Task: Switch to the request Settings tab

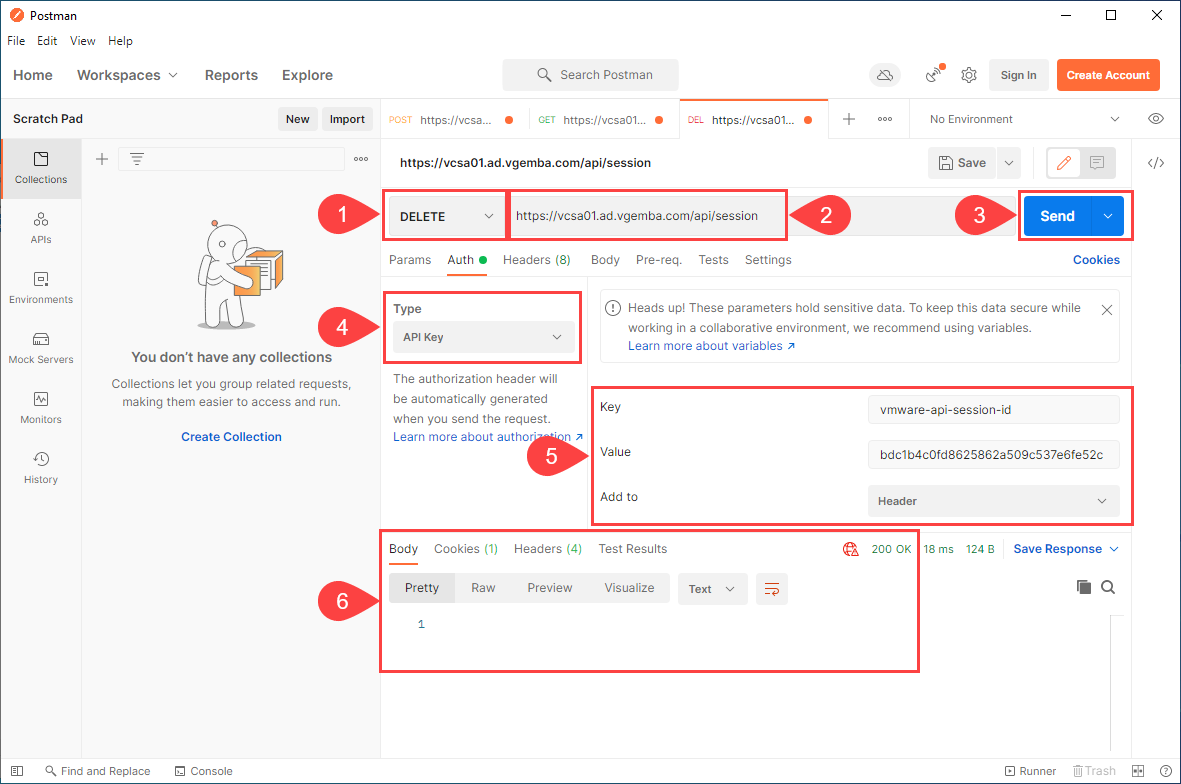Action: (x=767, y=260)
